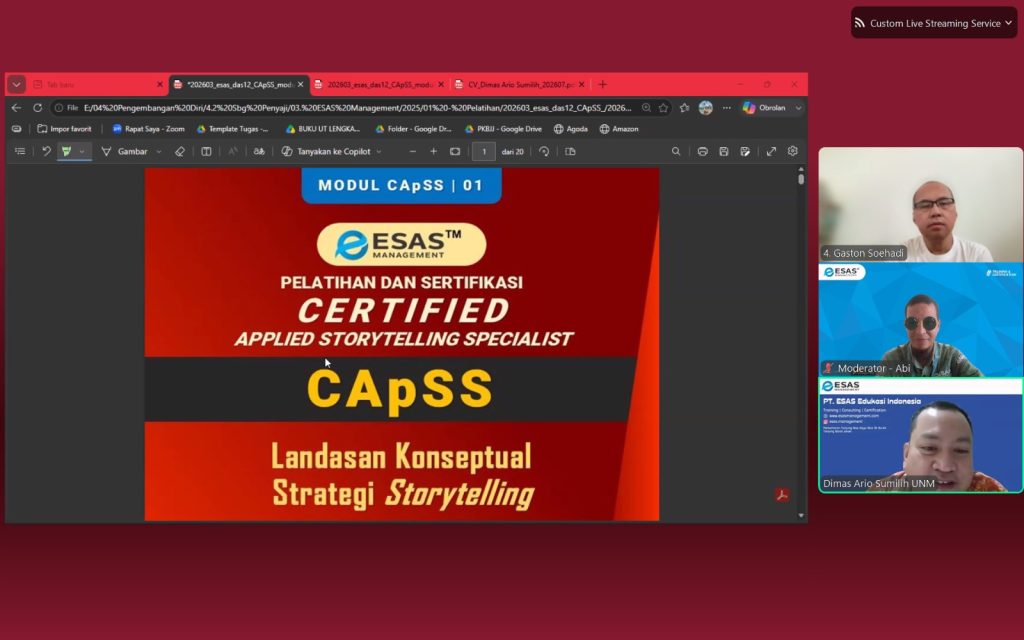Open the 'Template Tugas' bookmark

pos(232,129)
